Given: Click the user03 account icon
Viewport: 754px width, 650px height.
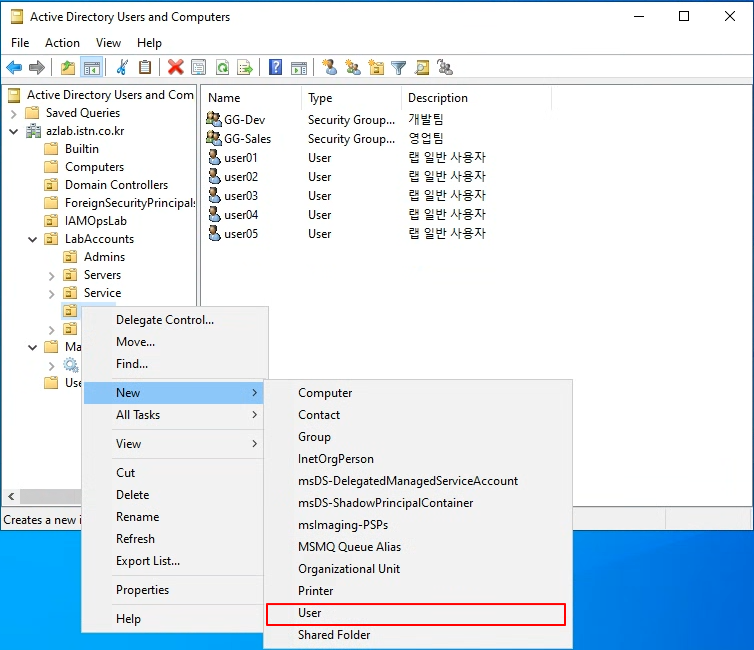Looking at the screenshot, I should [x=214, y=195].
